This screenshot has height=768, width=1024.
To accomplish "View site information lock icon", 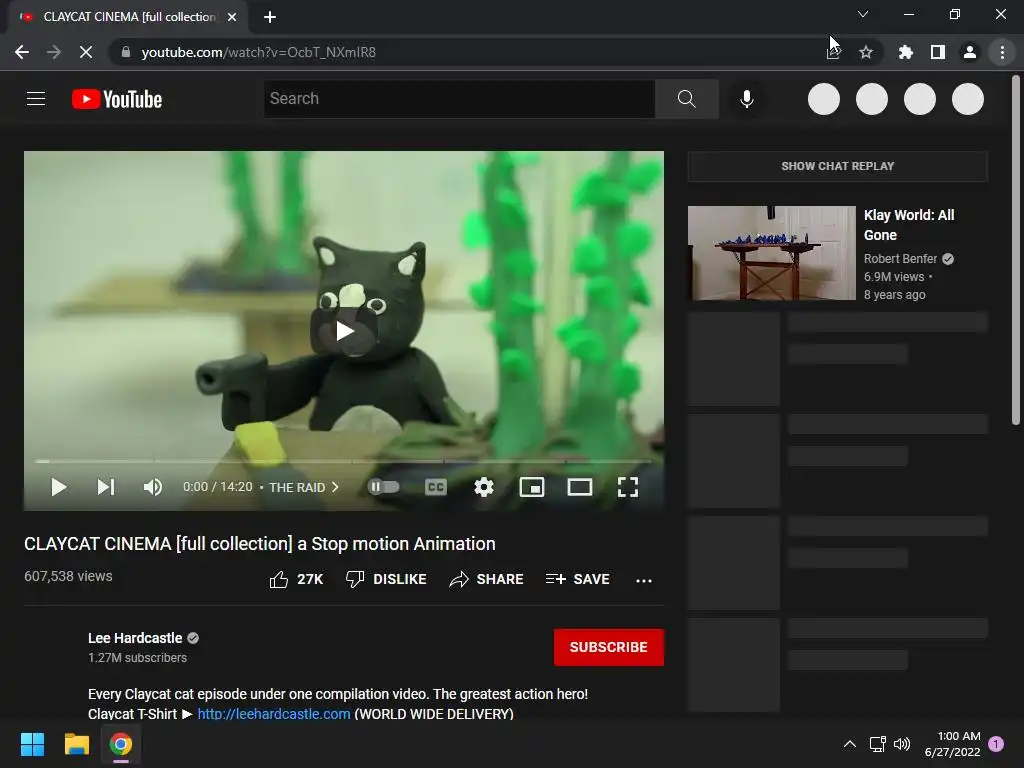I will (x=126, y=52).
